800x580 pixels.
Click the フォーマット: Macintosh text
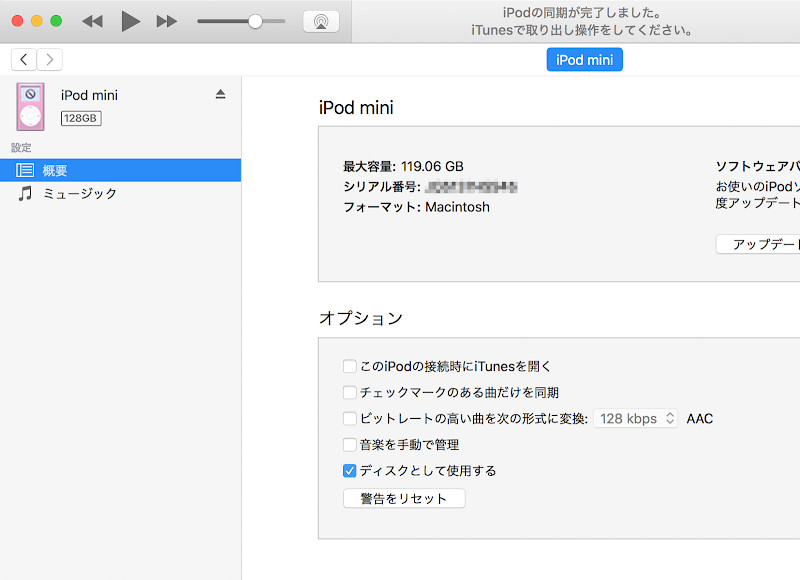(x=416, y=207)
